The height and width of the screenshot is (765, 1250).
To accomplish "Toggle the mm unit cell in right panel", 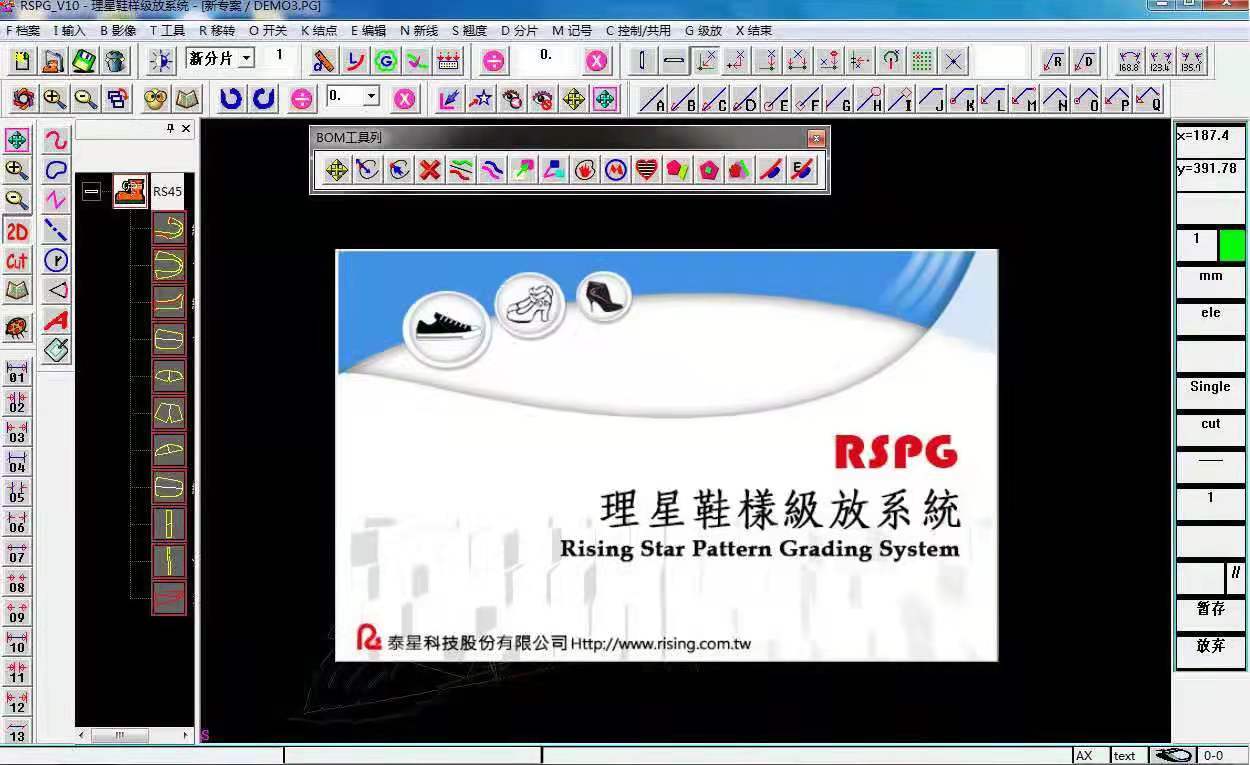I will tap(1210, 281).
